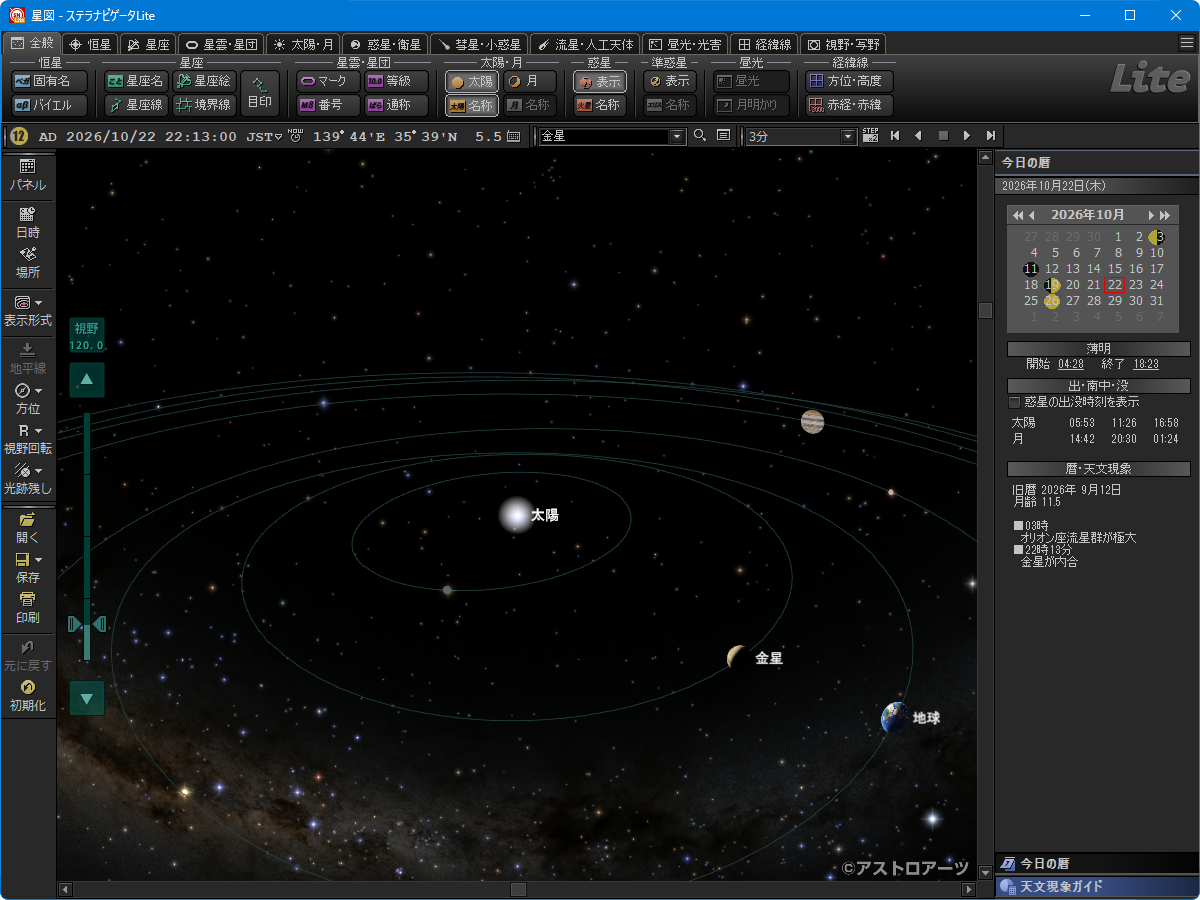
Task: Open the 場所 location settings icon
Action: (28, 263)
